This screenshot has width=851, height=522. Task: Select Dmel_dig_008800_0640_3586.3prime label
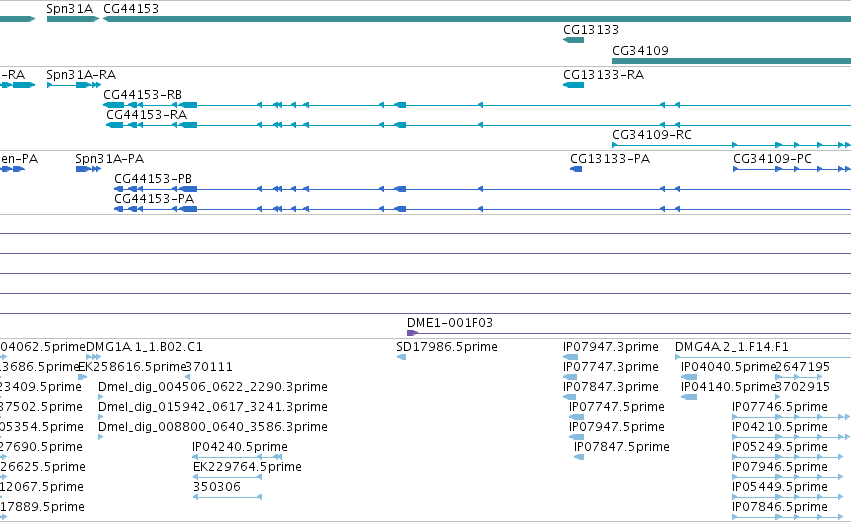[213, 428]
